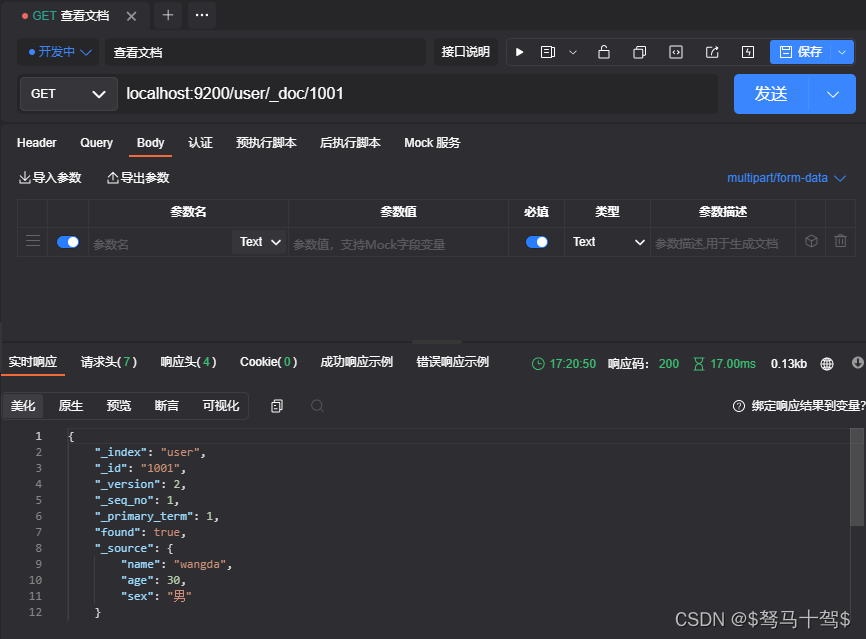This screenshot has height=639, width=866.
Task: Search the response with magnifier icon
Action: [317, 406]
